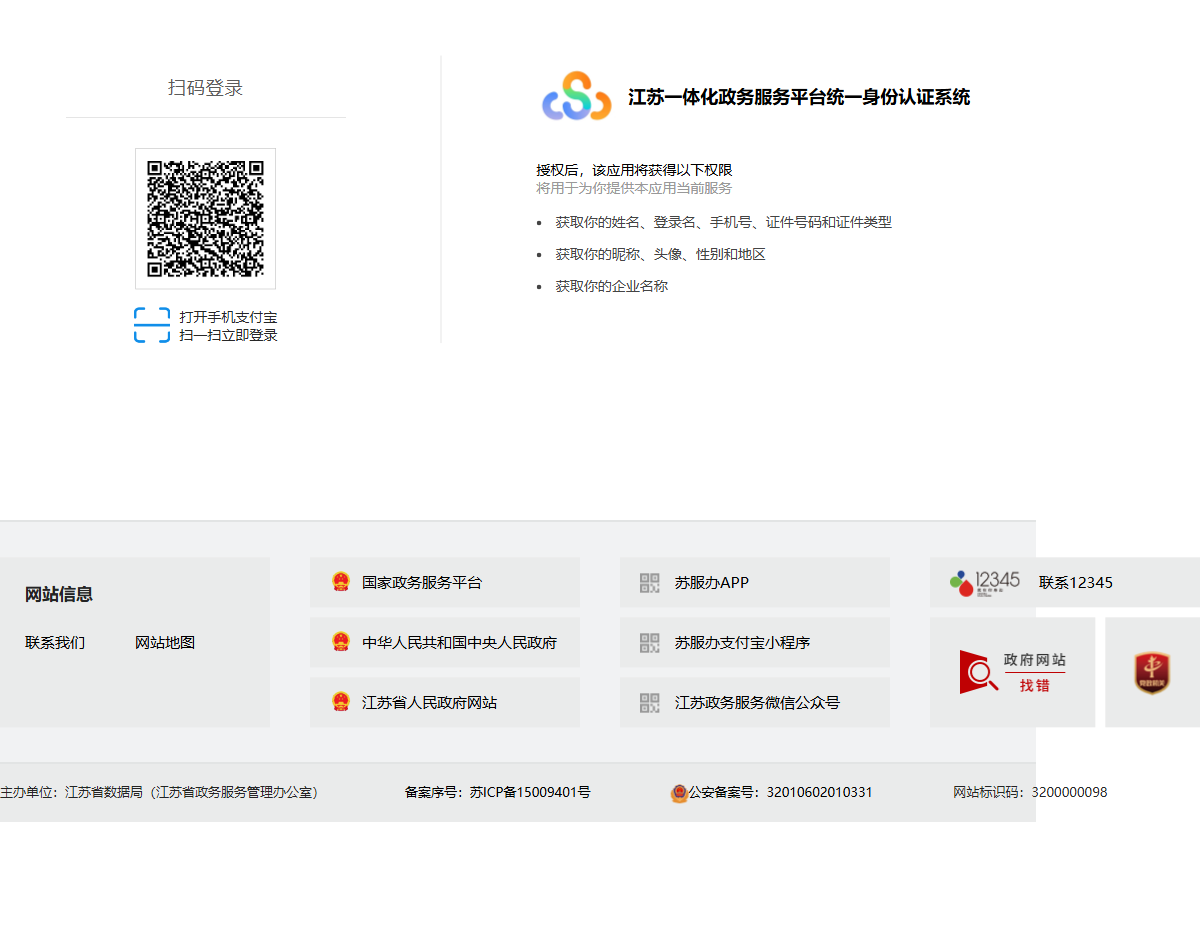This screenshot has width=1200, height=938.
Task: Click permission 获取你的企业名称
Action: pyautogui.click(x=612, y=286)
